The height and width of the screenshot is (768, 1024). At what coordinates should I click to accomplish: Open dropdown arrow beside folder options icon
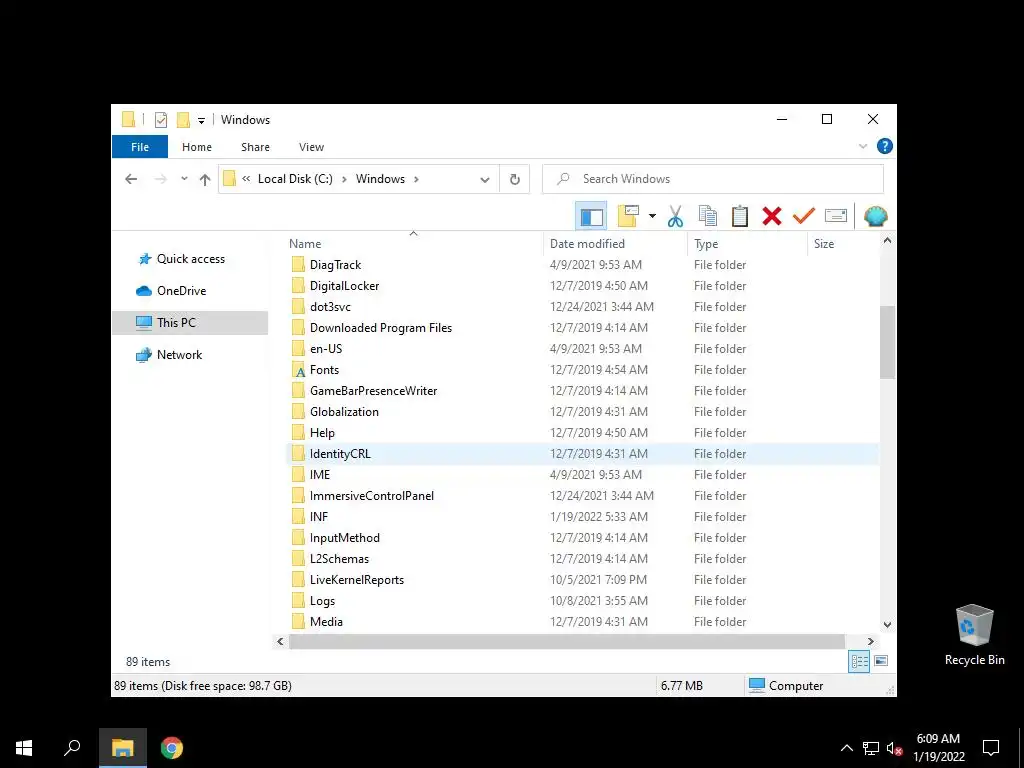652,216
